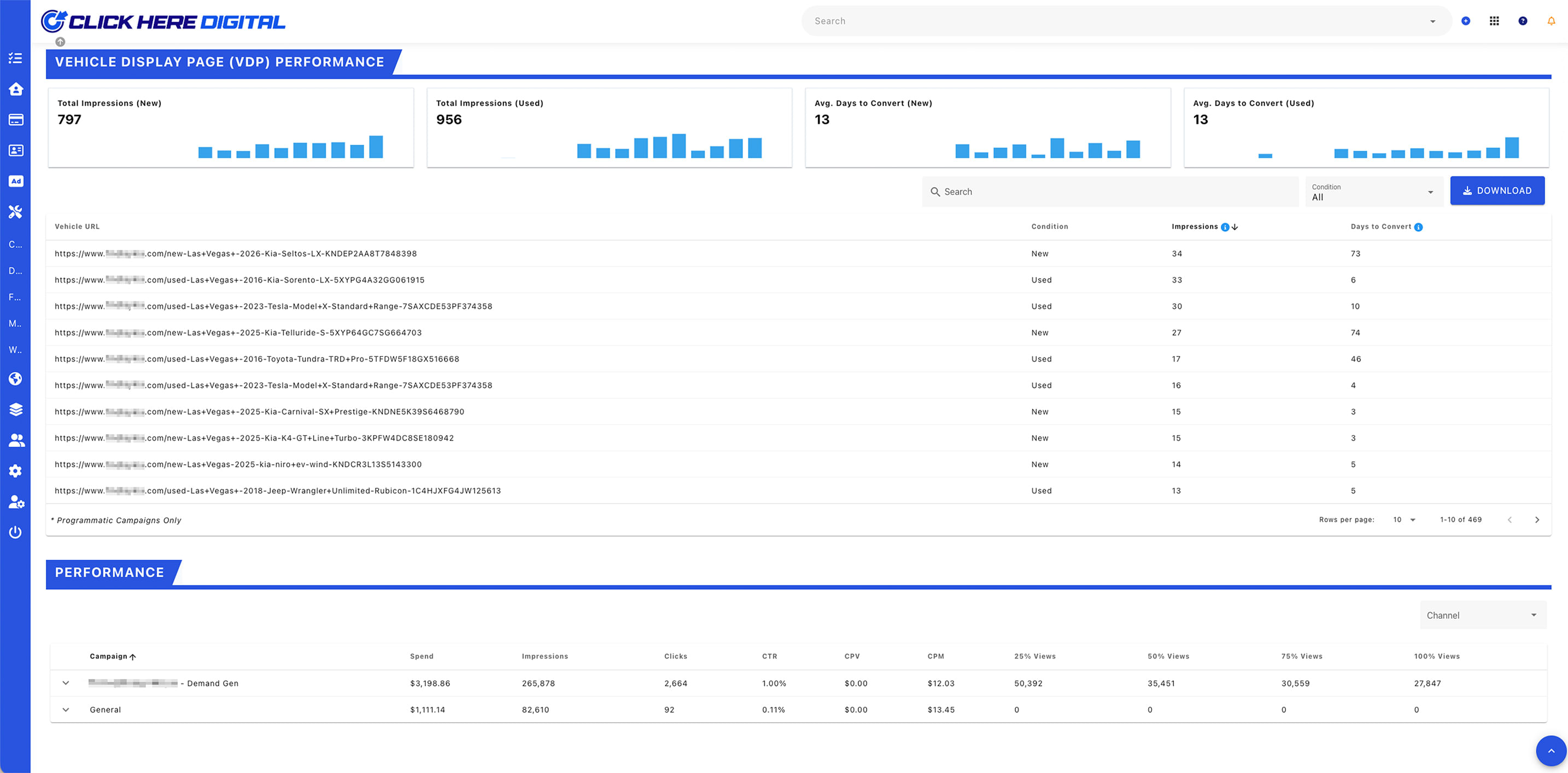Image resolution: width=1568 pixels, height=773 pixels.
Task: Sort table by Impressions column header
Action: (x=1194, y=226)
